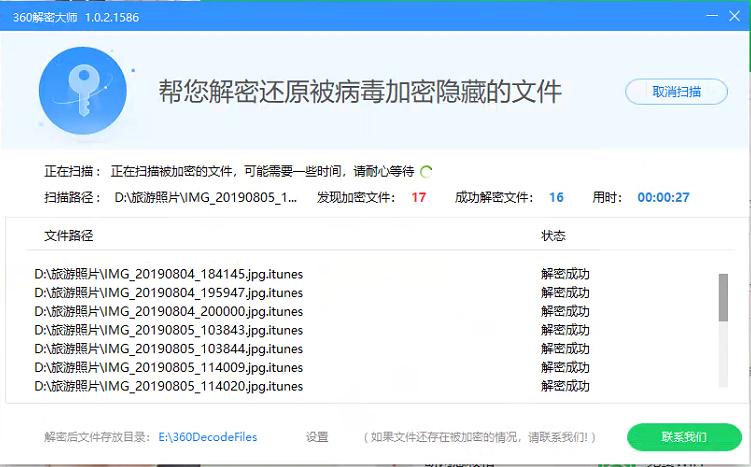Screen dimensions: 751x467
Task: Click the green 联系我们 button
Action: coord(684,437)
